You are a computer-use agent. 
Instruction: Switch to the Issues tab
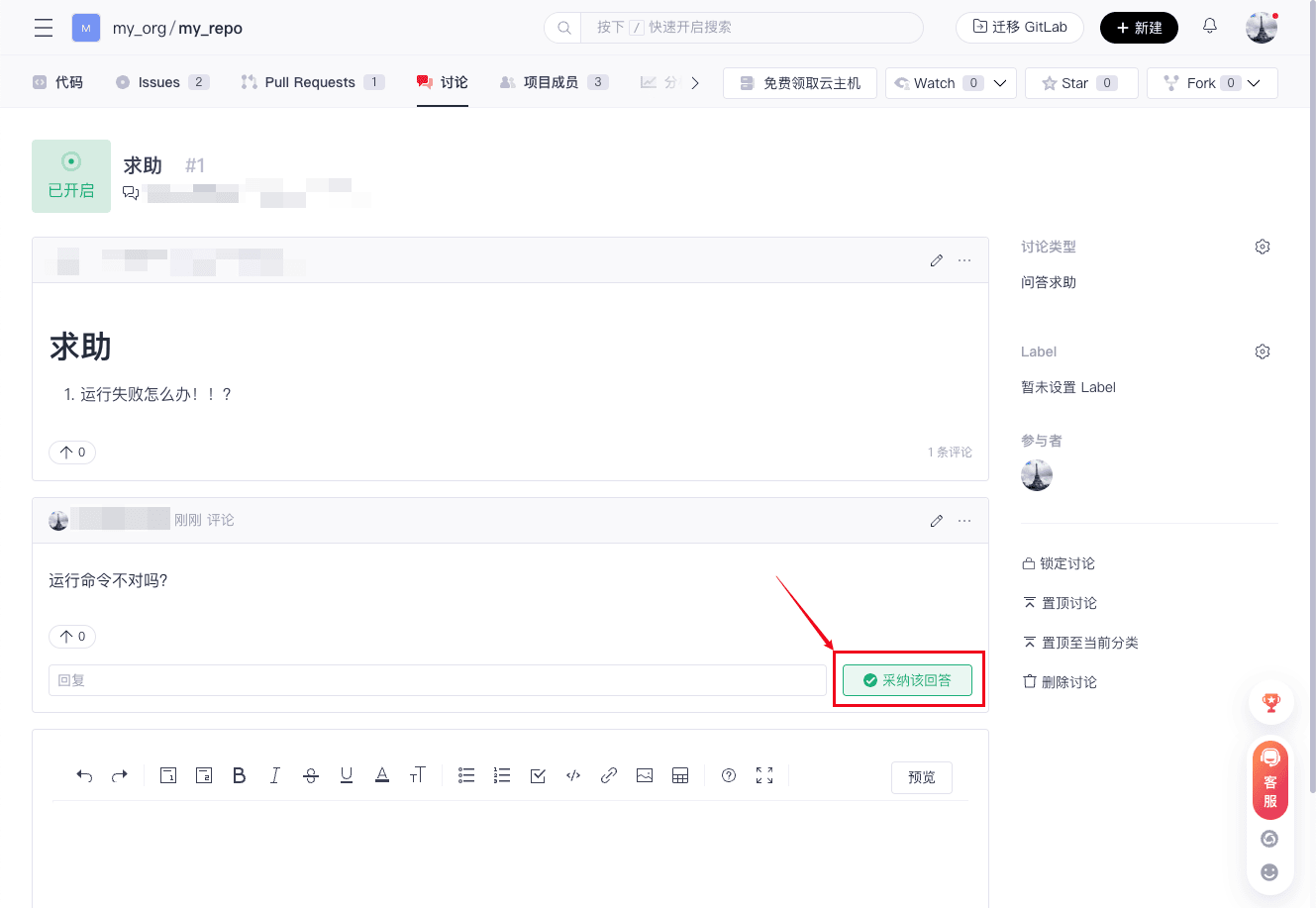point(161,82)
